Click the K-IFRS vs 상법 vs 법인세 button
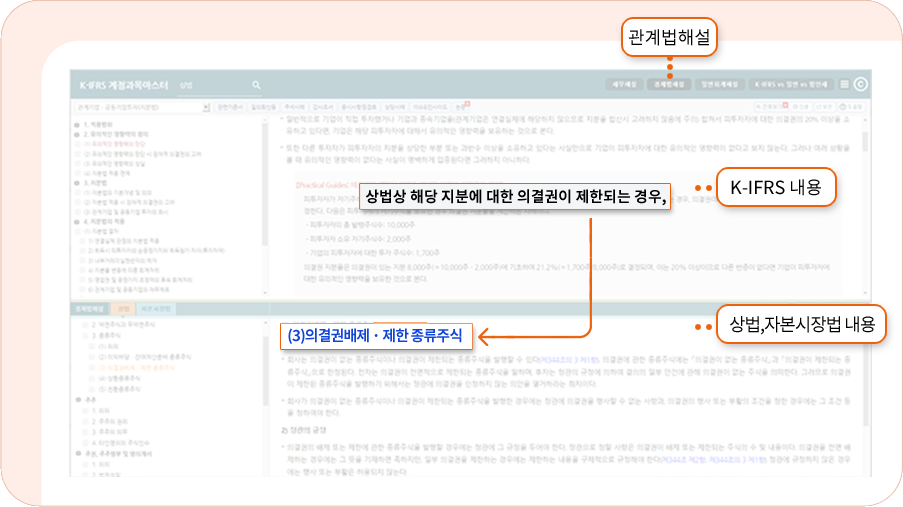 pyautogui.click(x=792, y=86)
